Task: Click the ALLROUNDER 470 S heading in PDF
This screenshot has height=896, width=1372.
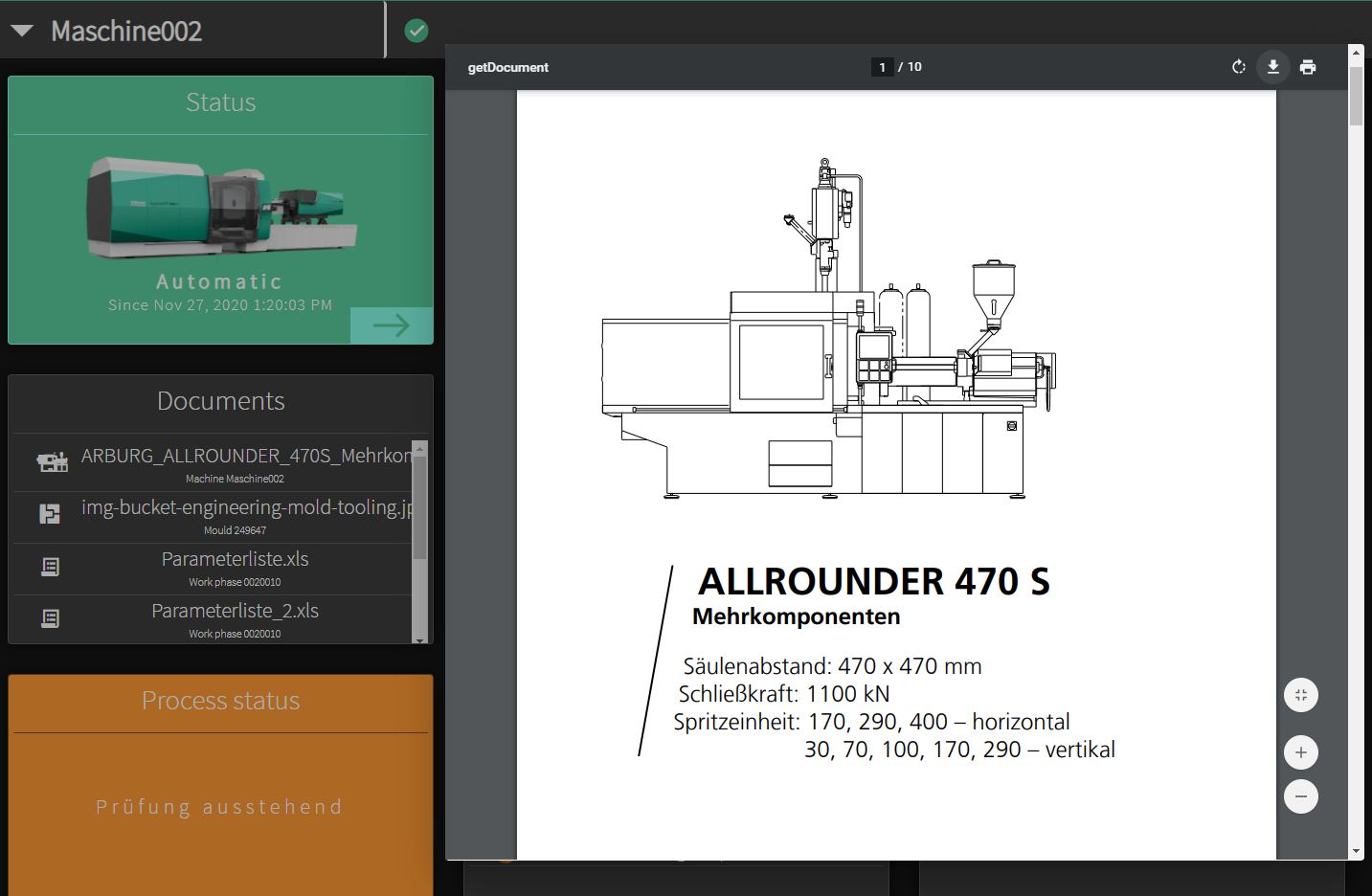Action: (x=874, y=581)
